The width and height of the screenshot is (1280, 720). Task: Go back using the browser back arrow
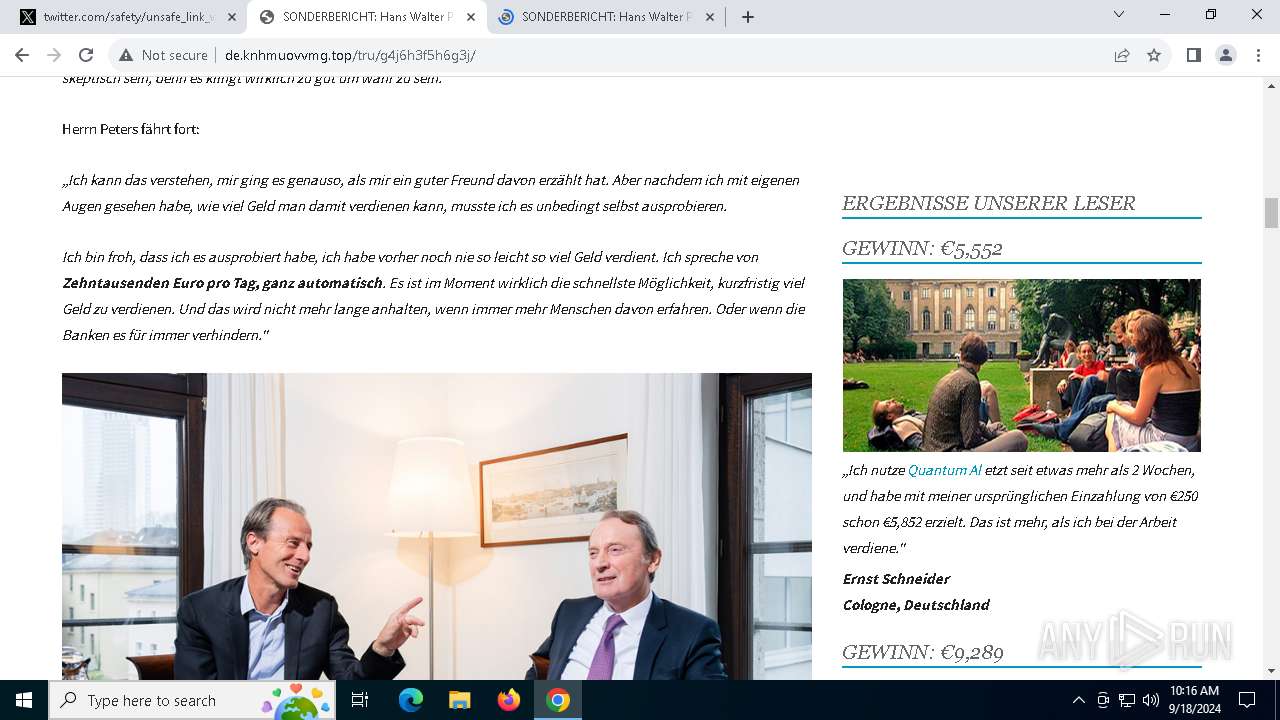click(22, 55)
